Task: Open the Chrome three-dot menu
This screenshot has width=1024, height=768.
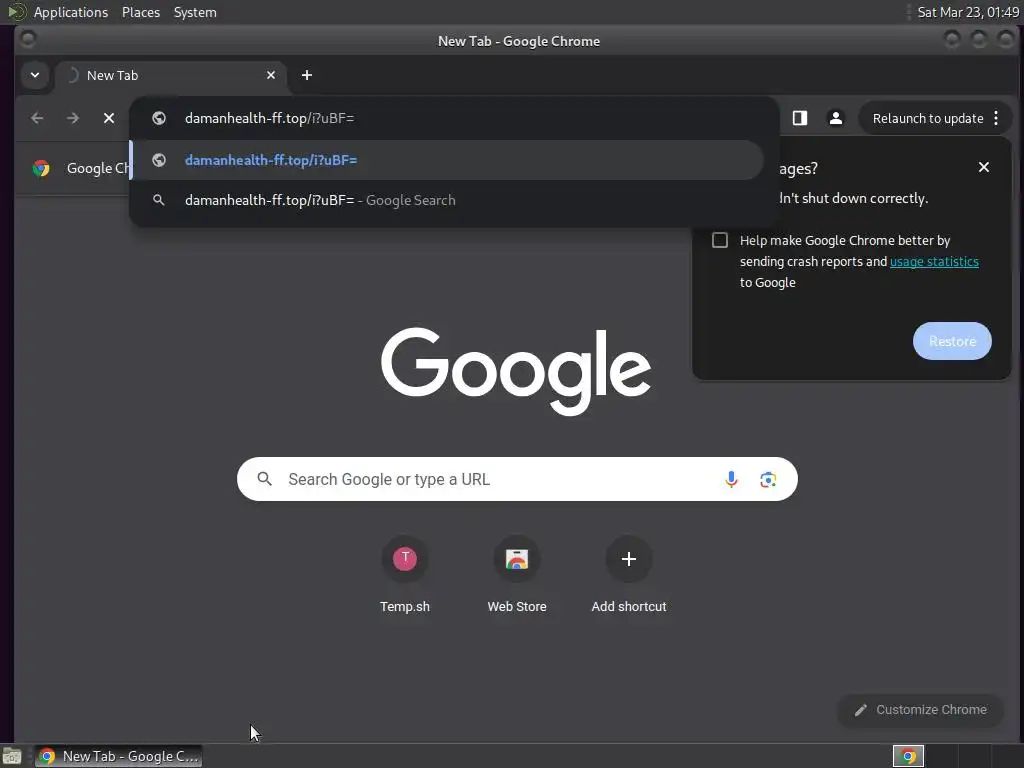Action: click(x=996, y=118)
